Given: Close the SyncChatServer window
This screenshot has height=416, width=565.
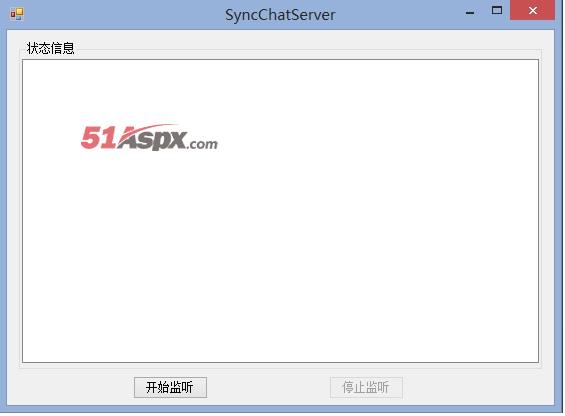Looking at the screenshot, I should [533, 10].
